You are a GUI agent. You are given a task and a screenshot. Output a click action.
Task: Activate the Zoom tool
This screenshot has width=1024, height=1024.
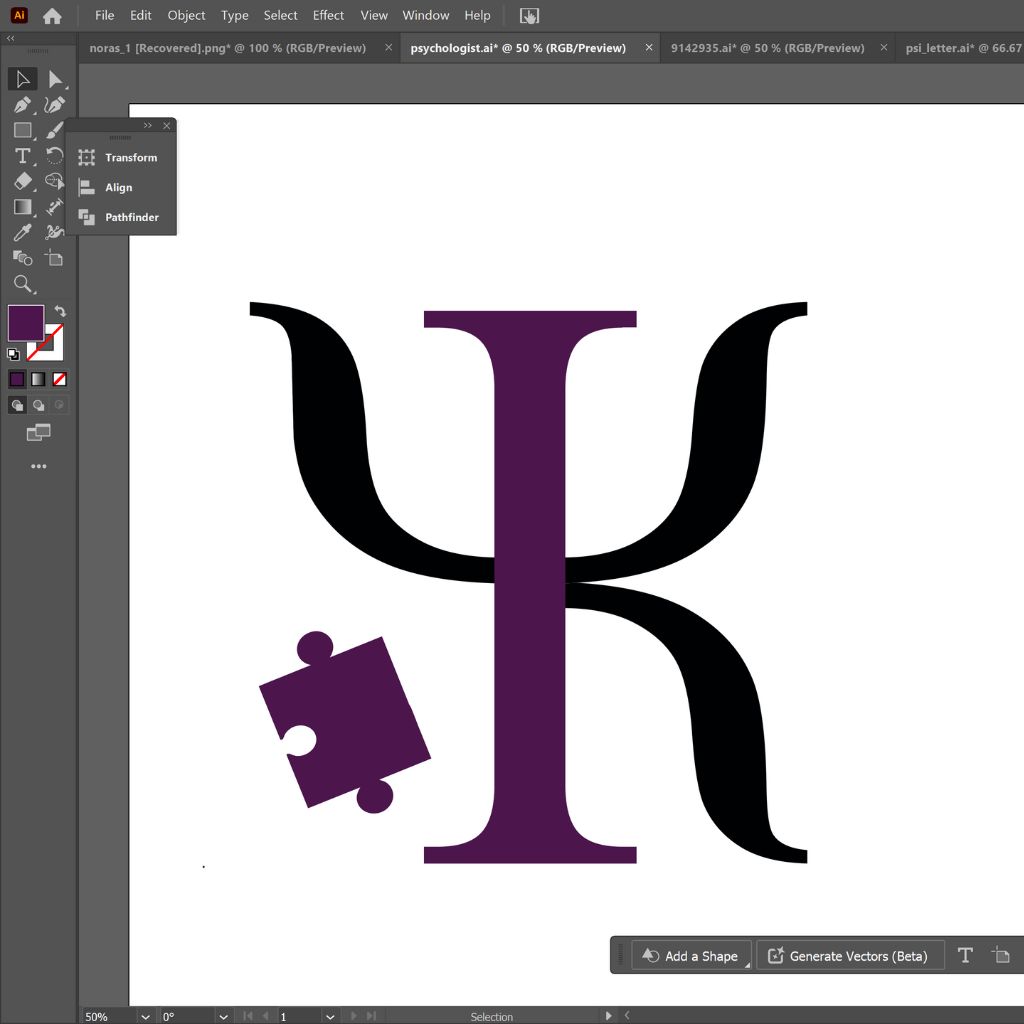[x=22, y=285]
